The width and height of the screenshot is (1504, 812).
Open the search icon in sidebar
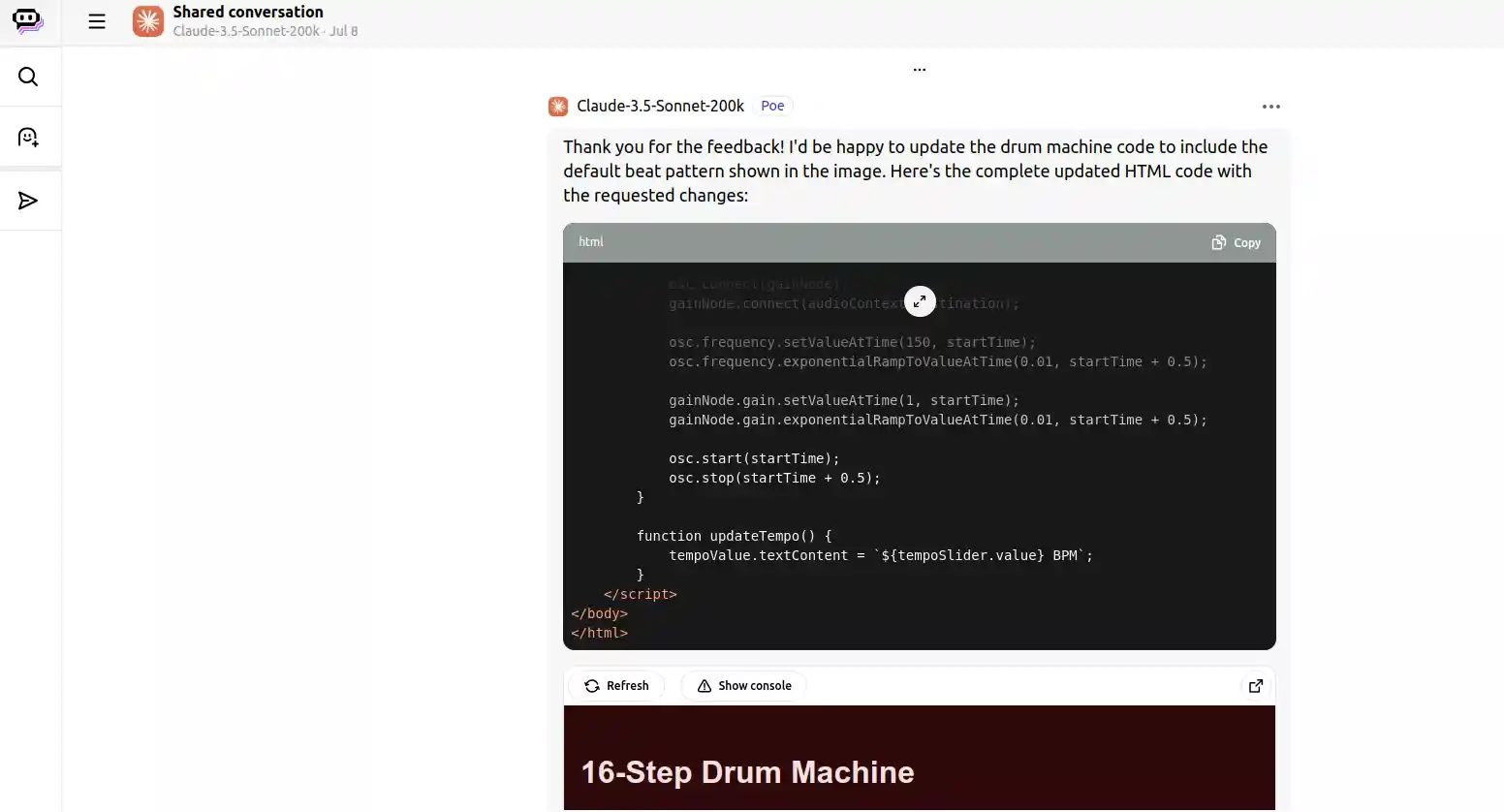point(28,77)
